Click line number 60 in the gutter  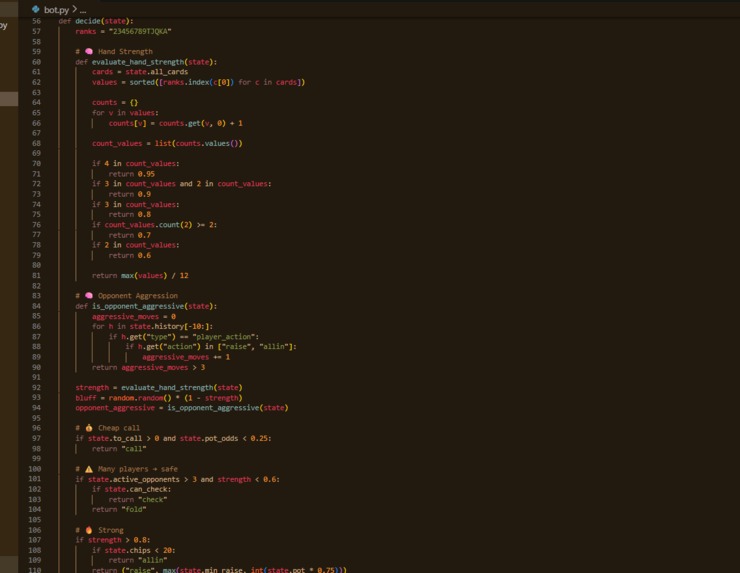(36, 62)
